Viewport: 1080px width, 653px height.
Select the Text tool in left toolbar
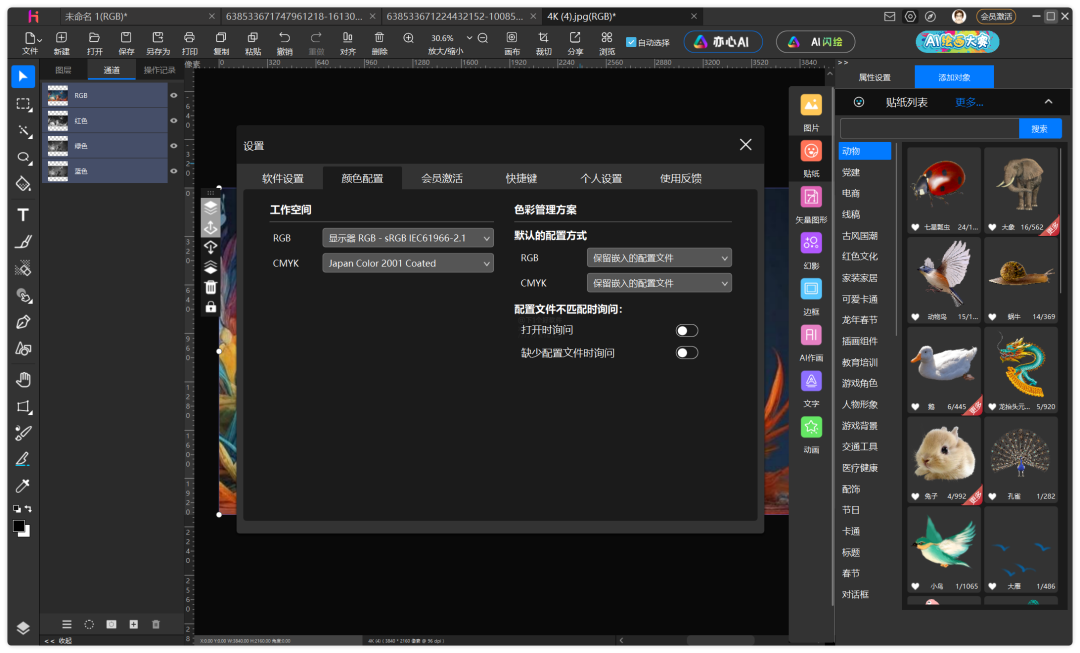coord(23,215)
